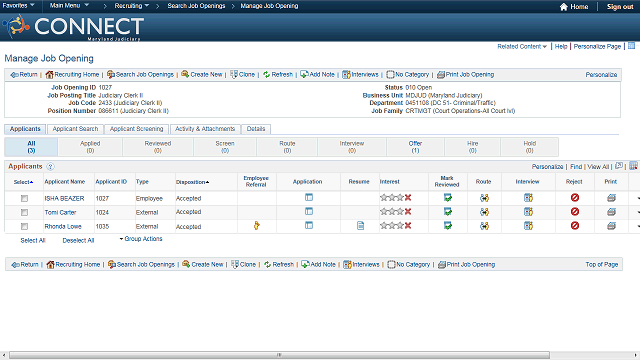Reject applicant Tomi Carter
This screenshot has height=360, width=640.
(x=575, y=211)
